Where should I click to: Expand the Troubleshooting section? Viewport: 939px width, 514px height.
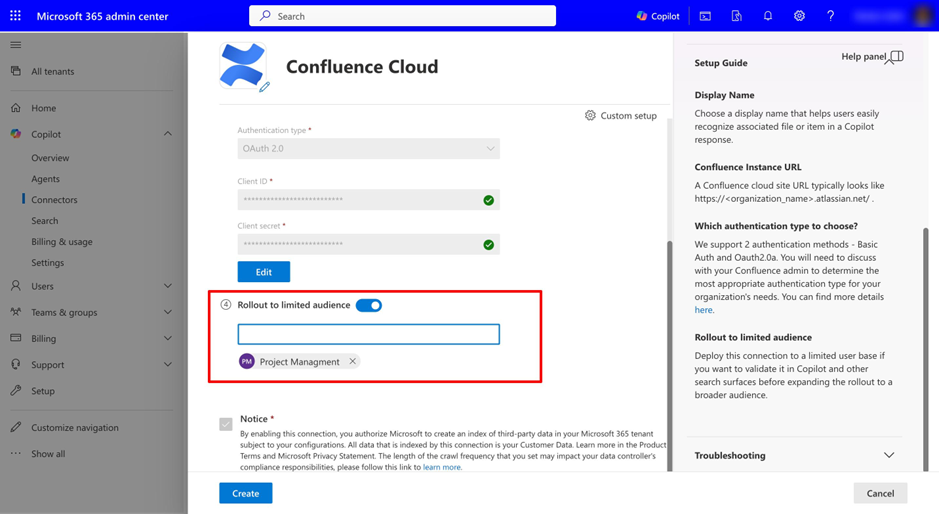pyautogui.click(x=889, y=455)
